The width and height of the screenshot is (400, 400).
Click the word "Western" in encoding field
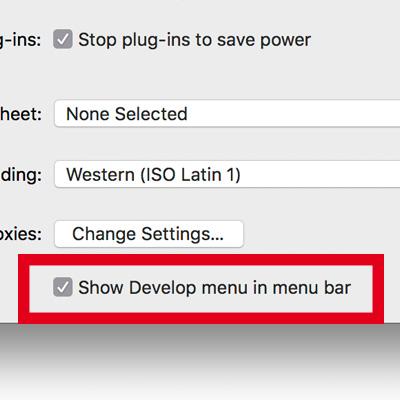point(100,175)
